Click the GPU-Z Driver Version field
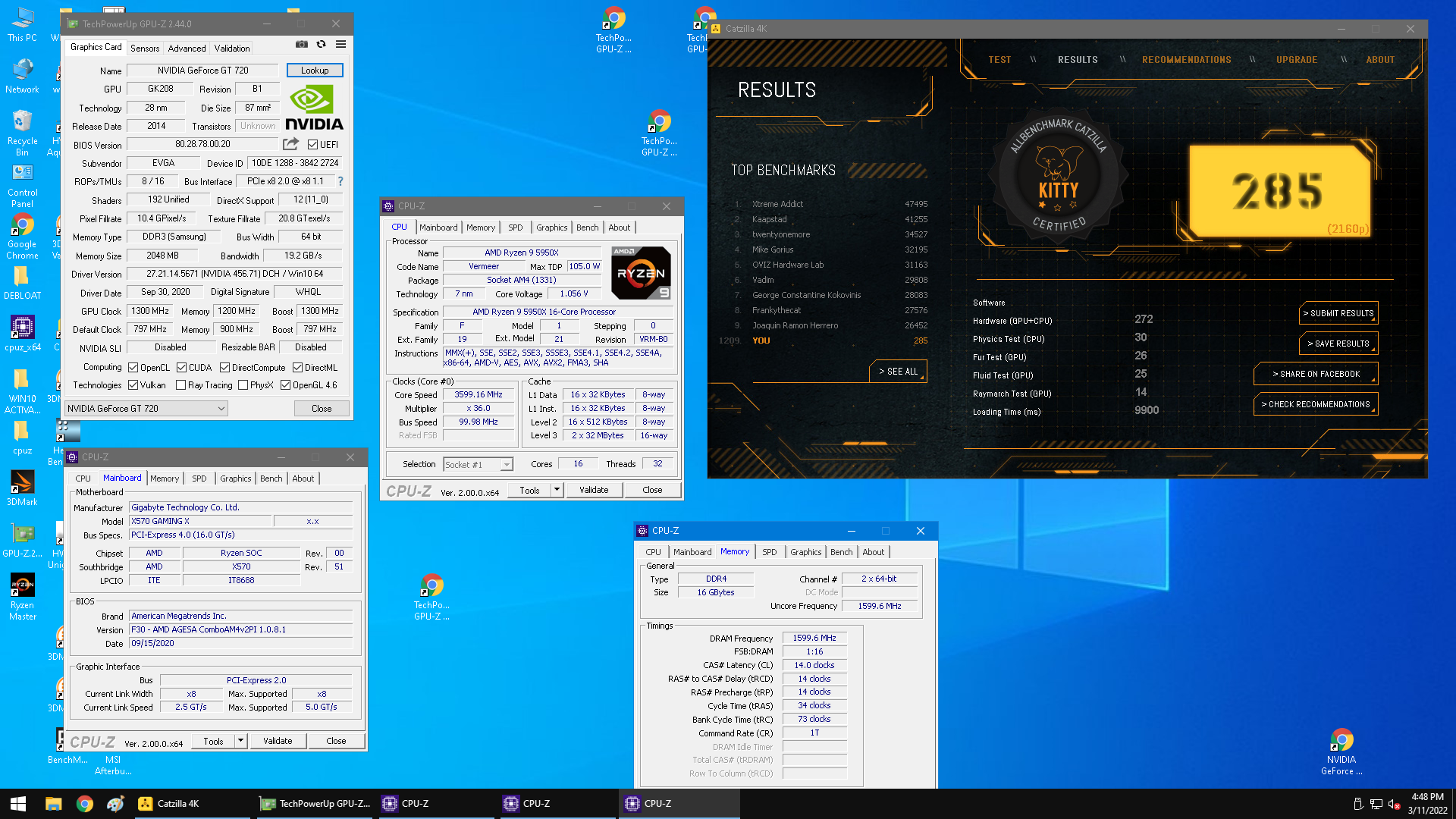Screen dimensions: 1456x819 (234, 274)
